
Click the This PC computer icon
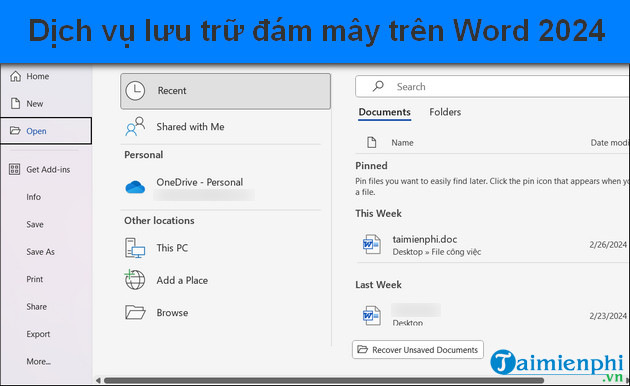pyautogui.click(x=135, y=248)
